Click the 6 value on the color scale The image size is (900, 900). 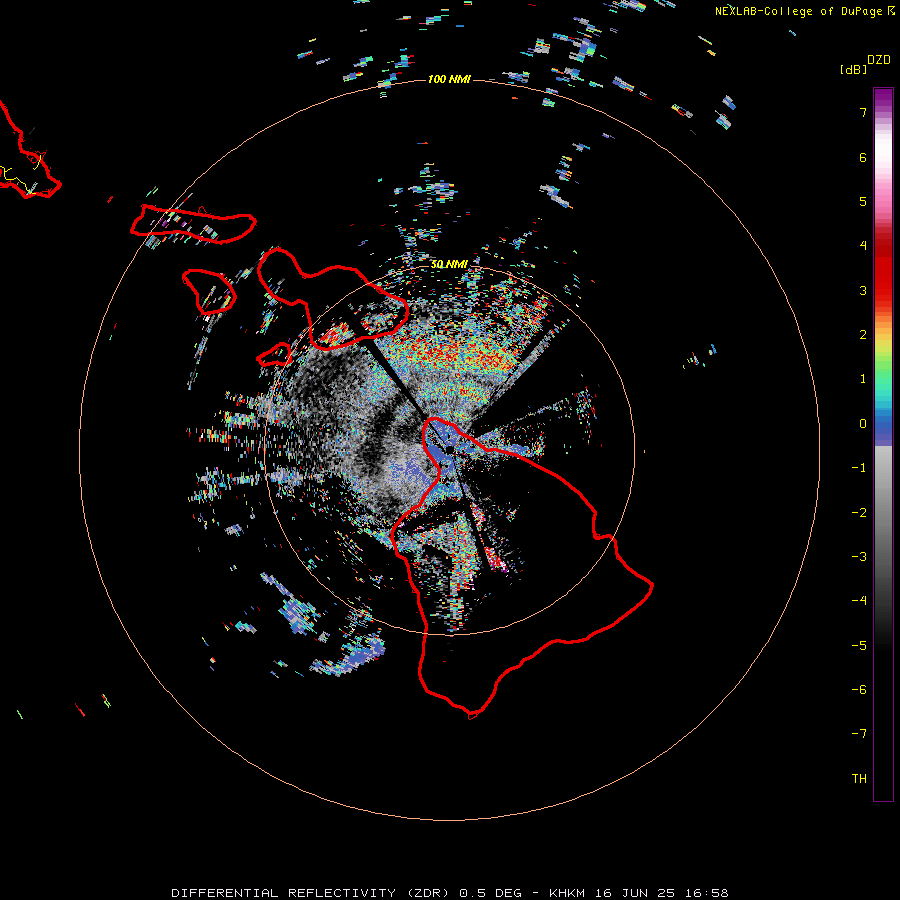click(x=863, y=157)
